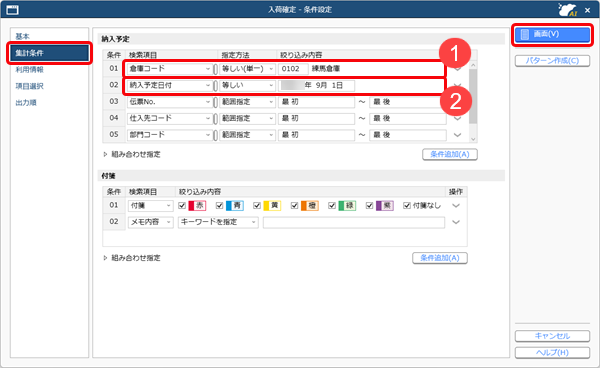The image size is (600, 368).
Task: Click the 最初 field of 仕入先コード row
Action: [x=316, y=119]
